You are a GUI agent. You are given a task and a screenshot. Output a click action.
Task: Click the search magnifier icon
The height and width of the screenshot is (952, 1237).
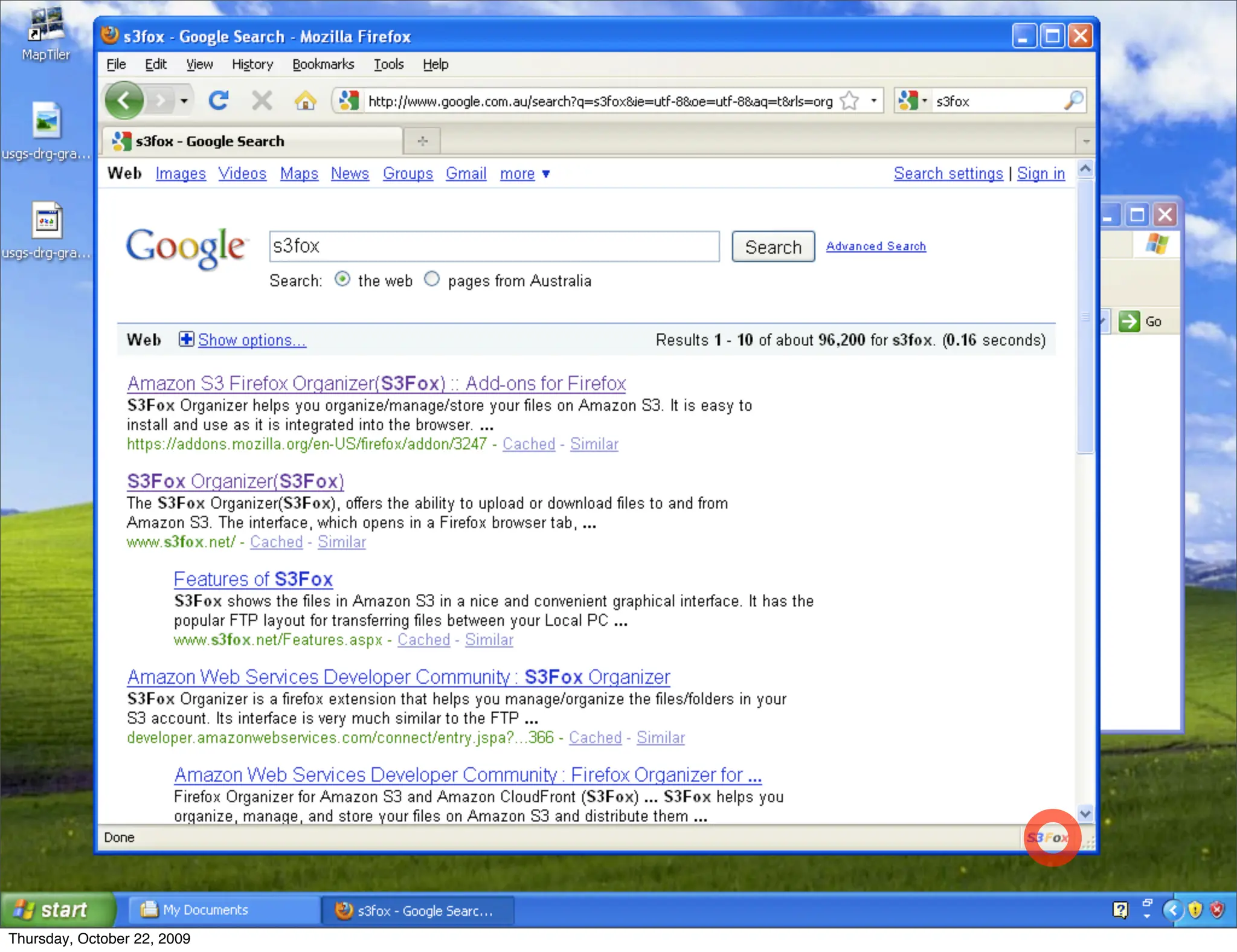pyautogui.click(x=1073, y=100)
